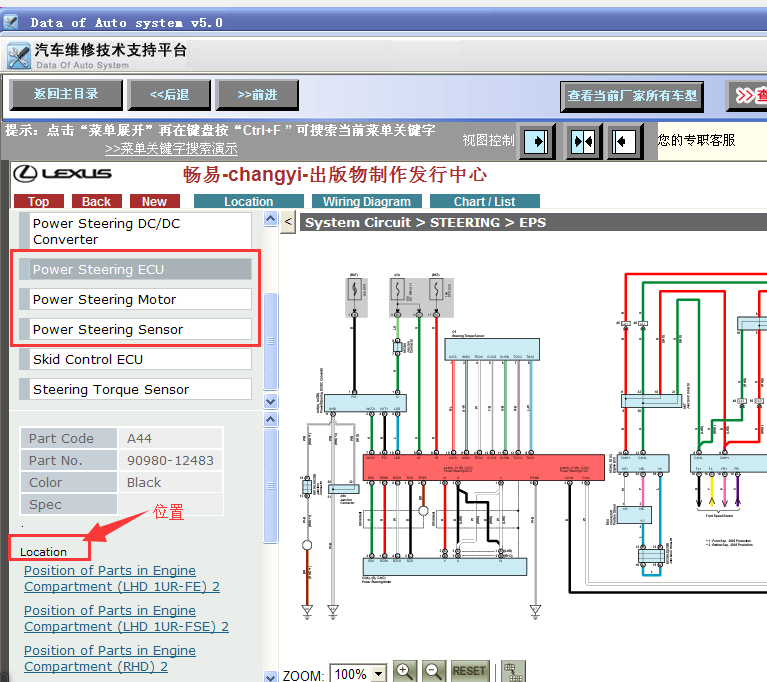Click the zoom in magnifier icon
767x682 pixels.
click(x=404, y=671)
